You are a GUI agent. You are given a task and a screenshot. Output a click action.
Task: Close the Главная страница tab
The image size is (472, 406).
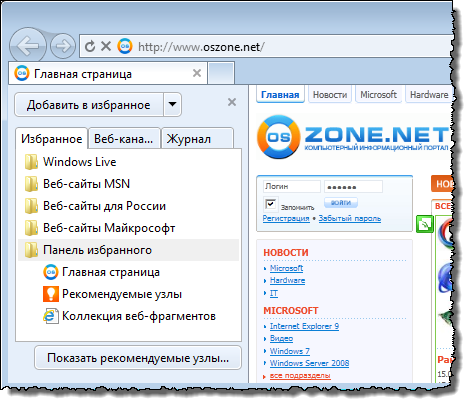pyautogui.click(x=197, y=73)
